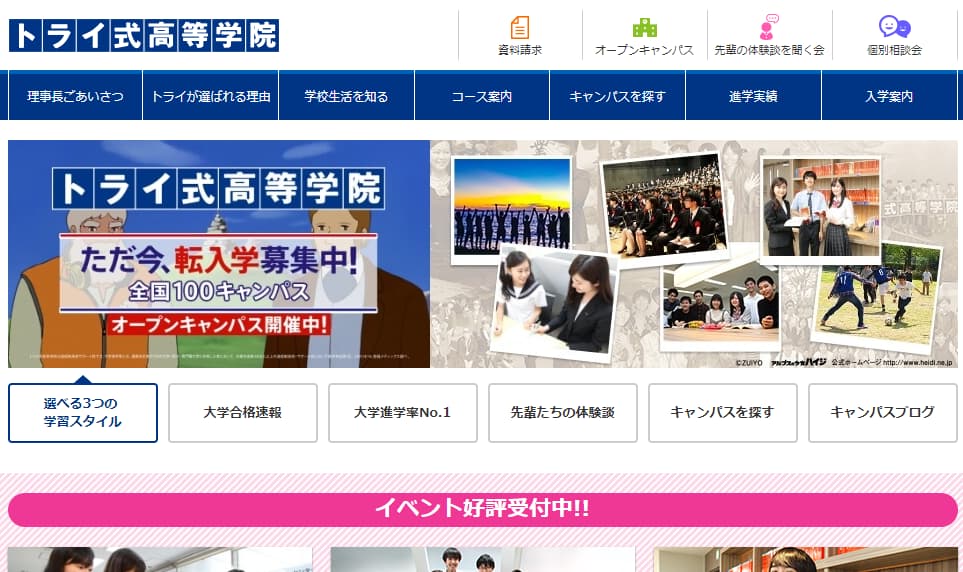963x572 pixels.
Task: Click the トライ式高等学院 header logo
Action: (144, 35)
